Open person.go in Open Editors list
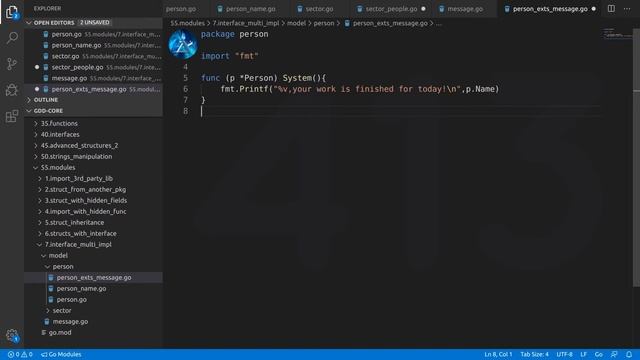This screenshot has width=640, height=360. (93, 34)
